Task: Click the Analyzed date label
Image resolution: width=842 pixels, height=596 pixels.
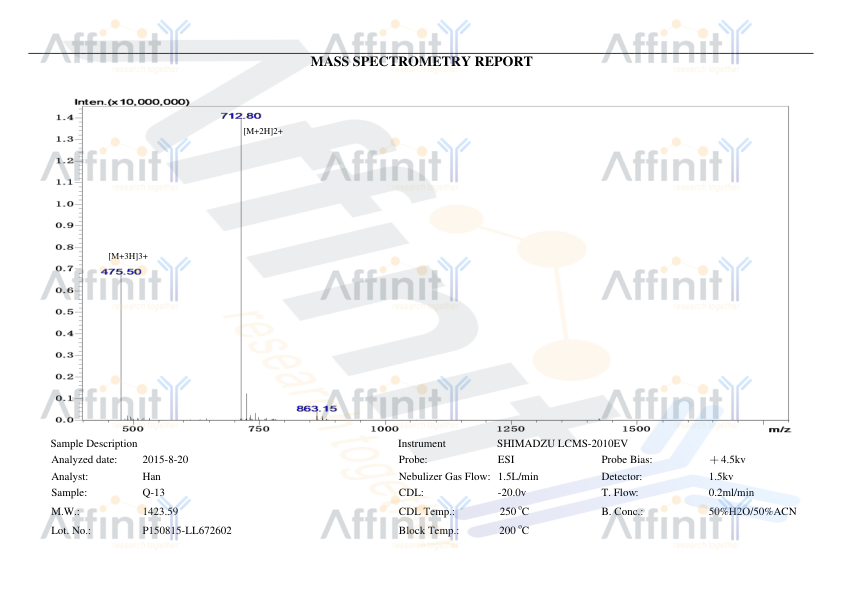Action: tap(84, 460)
